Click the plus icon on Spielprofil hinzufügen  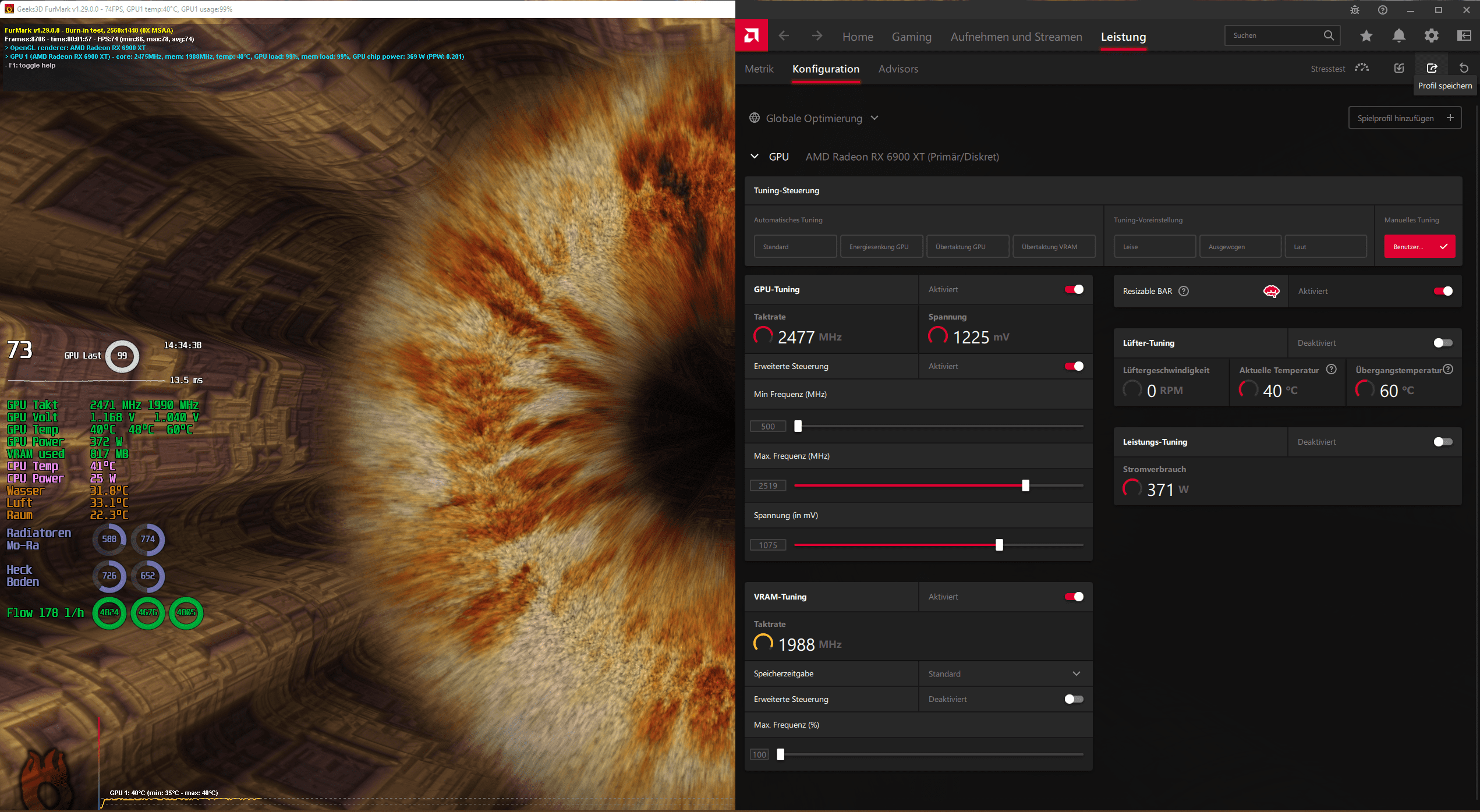[1450, 118]
